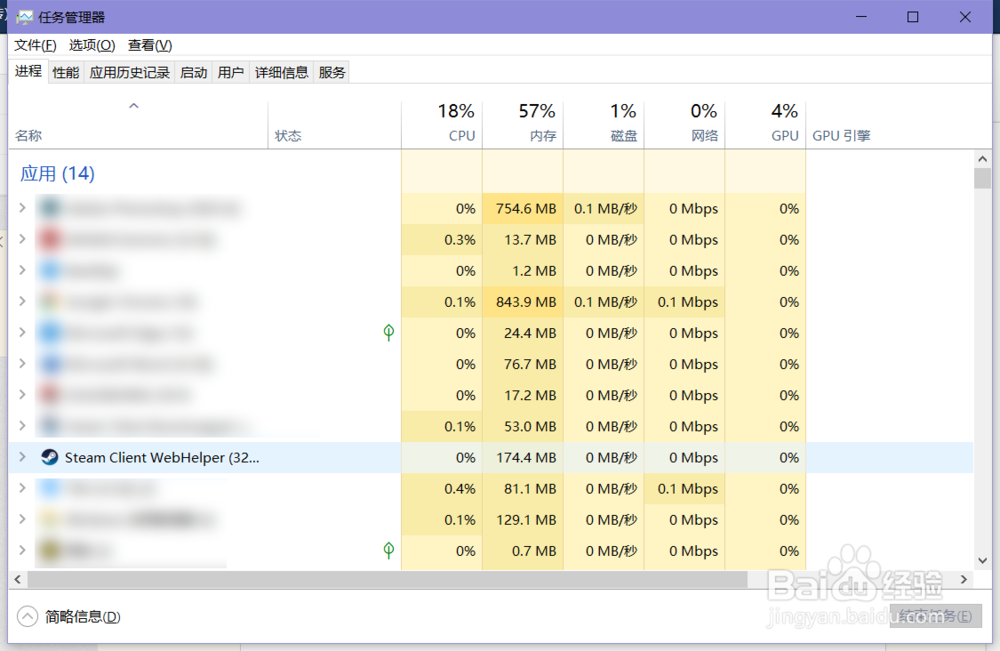Sort by the CPU 18% column header
This screenshot has height=651, width=1000.
(442, 124)
